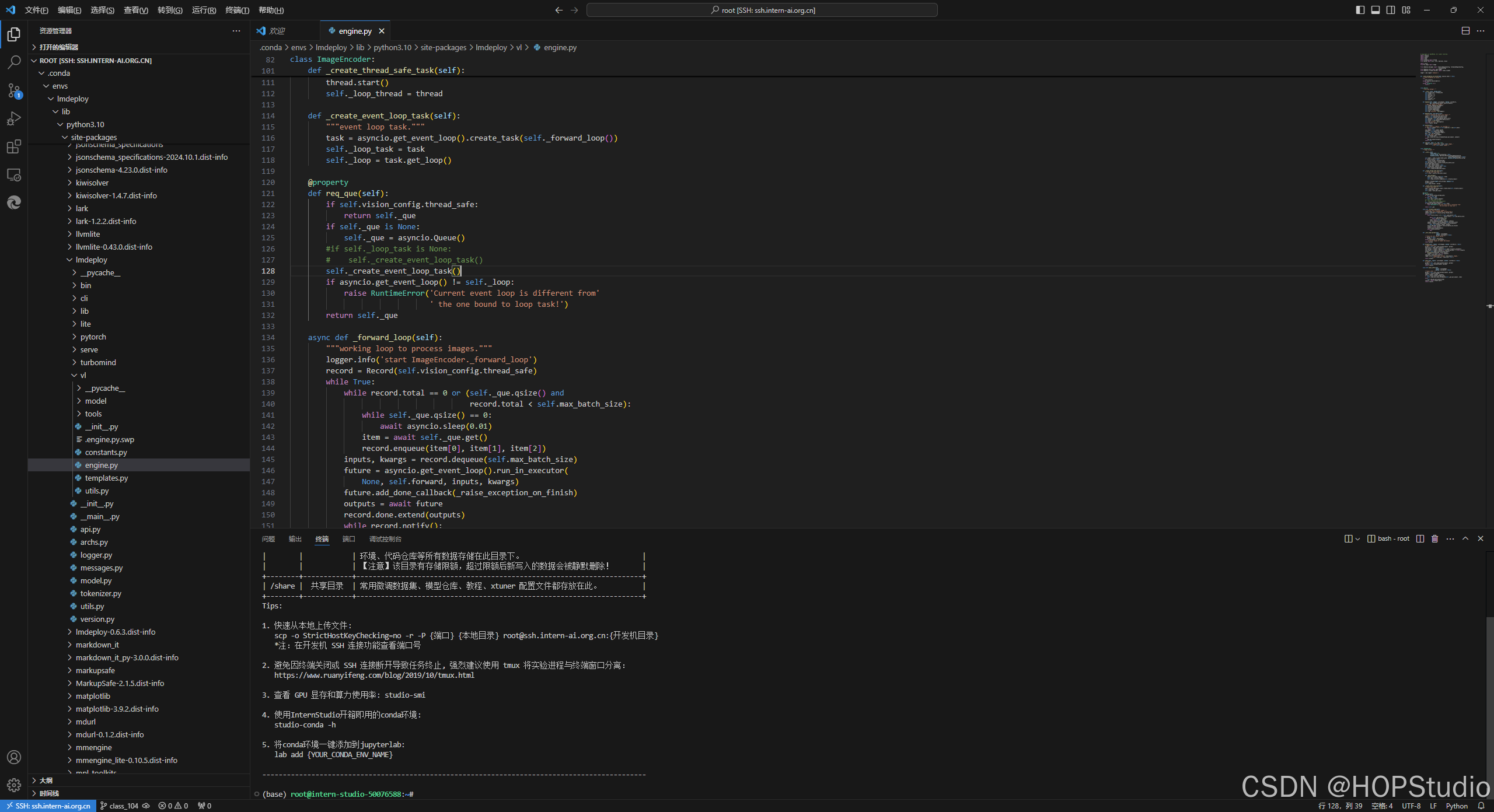1494x812 pixels.
Task: Switch to the 欢迎 tab
Action: coord(277,30)
